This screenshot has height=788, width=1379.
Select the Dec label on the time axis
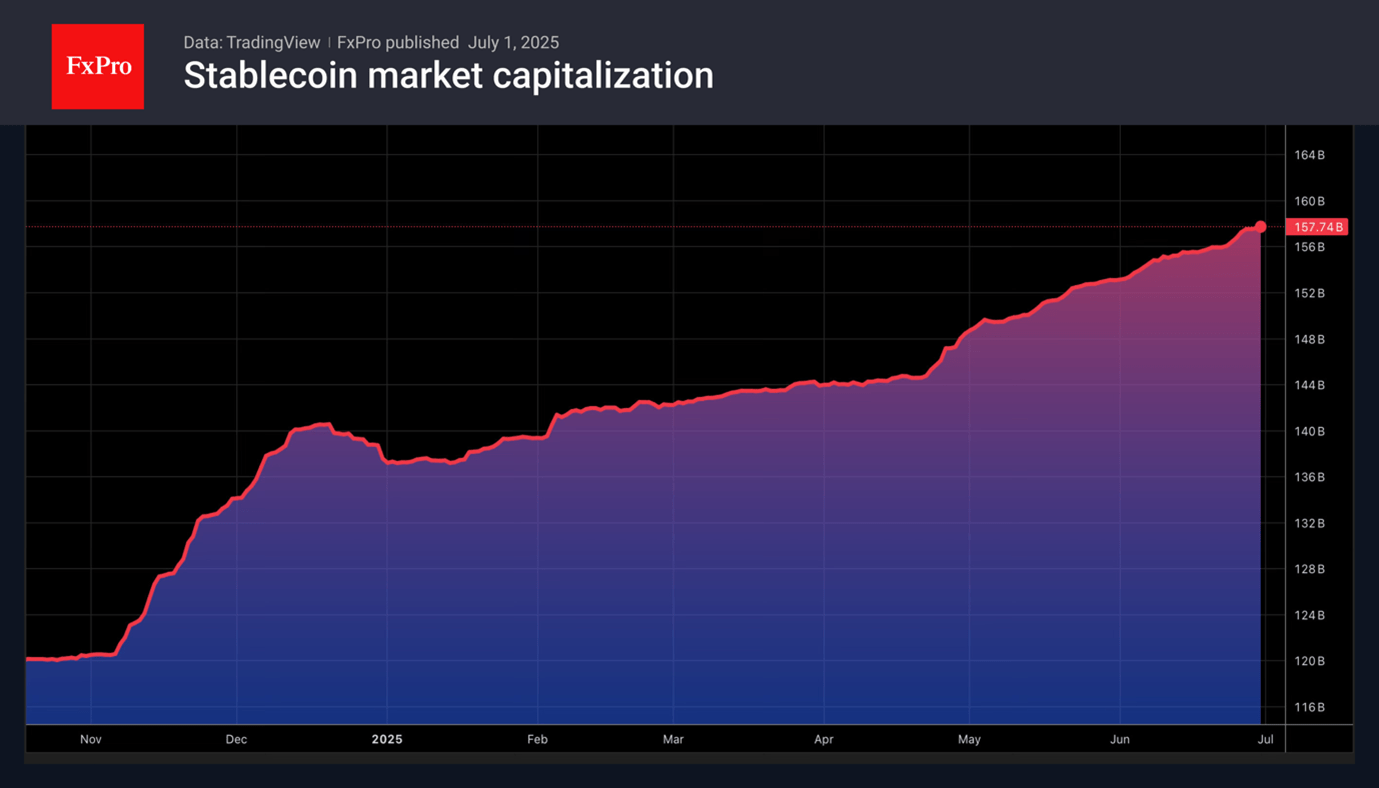[236, 740]
